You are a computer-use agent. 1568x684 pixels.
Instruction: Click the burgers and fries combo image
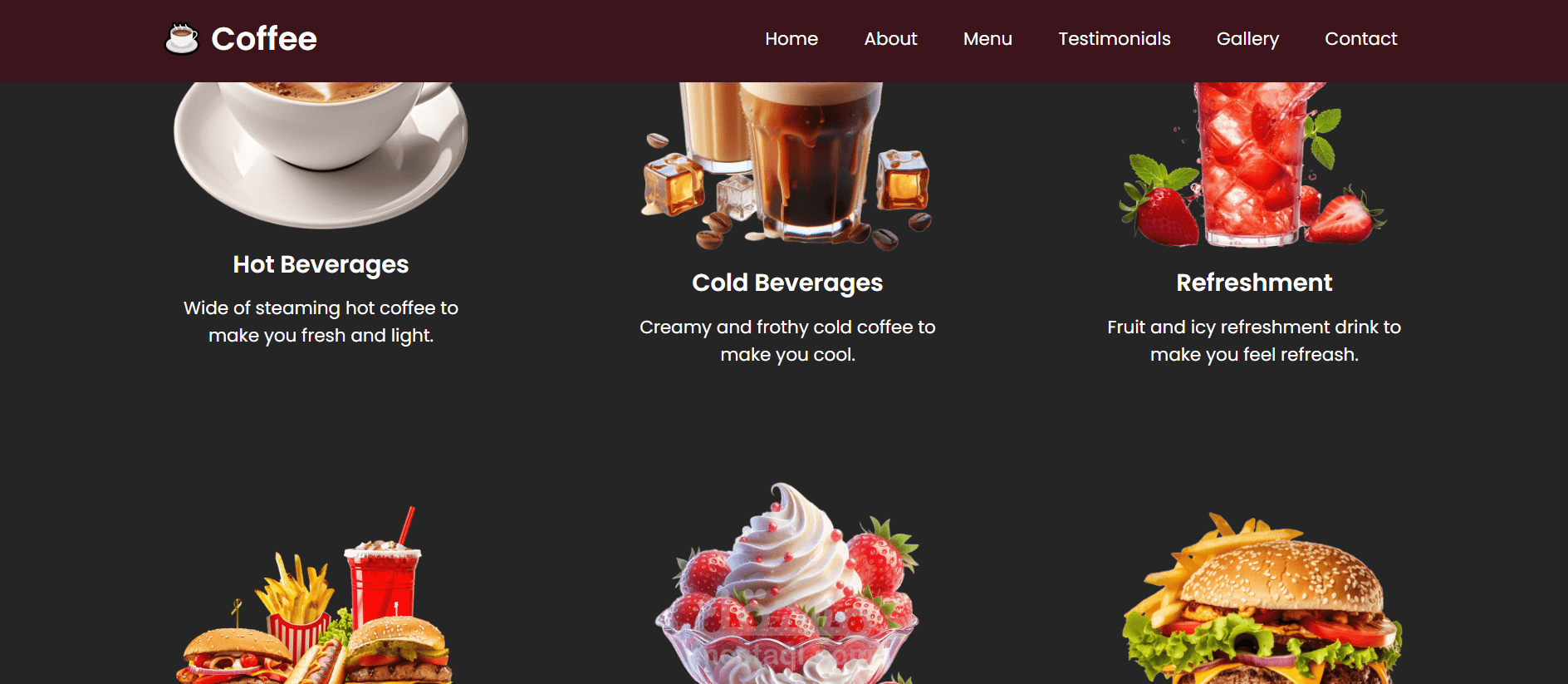coord(316,595)
